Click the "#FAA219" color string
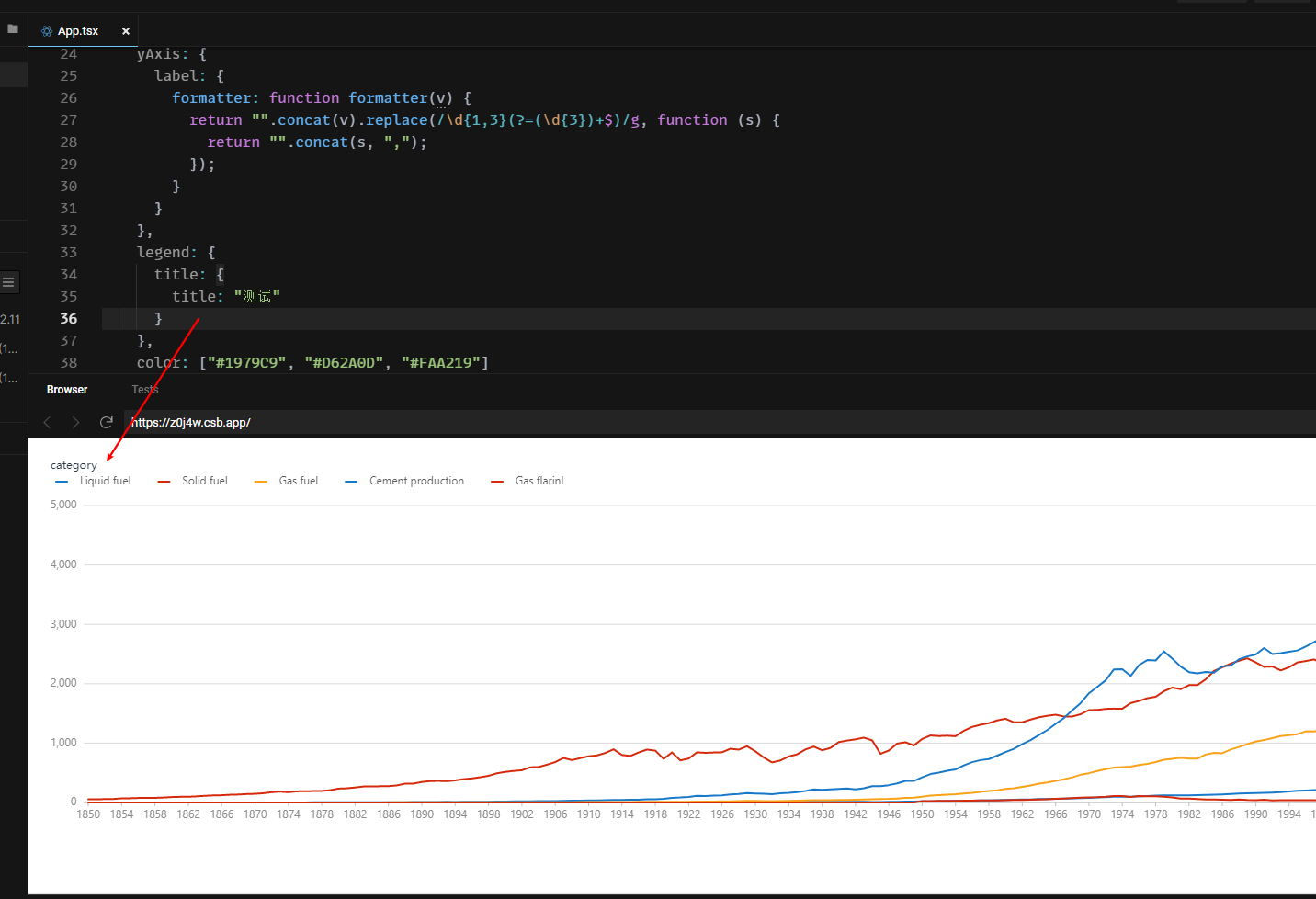The width and height of the screenshot is (1316, 899). click(441, 363)
